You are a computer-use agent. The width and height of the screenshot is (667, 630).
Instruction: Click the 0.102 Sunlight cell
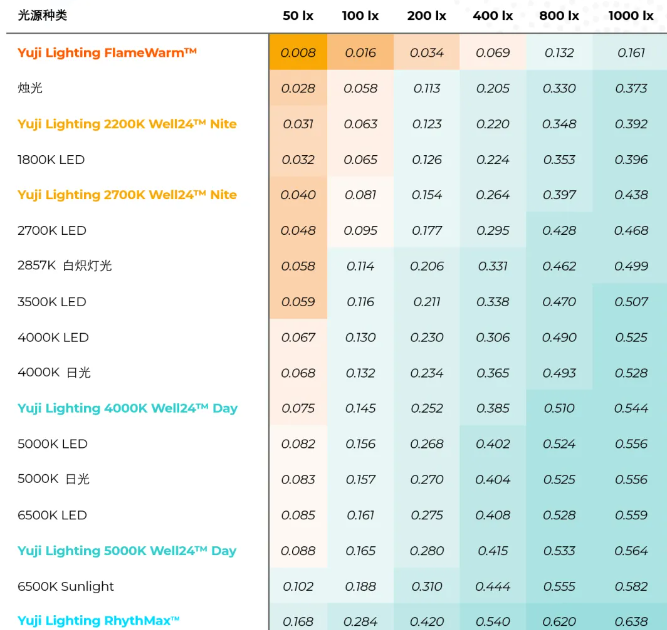click(x=298, y=587)
